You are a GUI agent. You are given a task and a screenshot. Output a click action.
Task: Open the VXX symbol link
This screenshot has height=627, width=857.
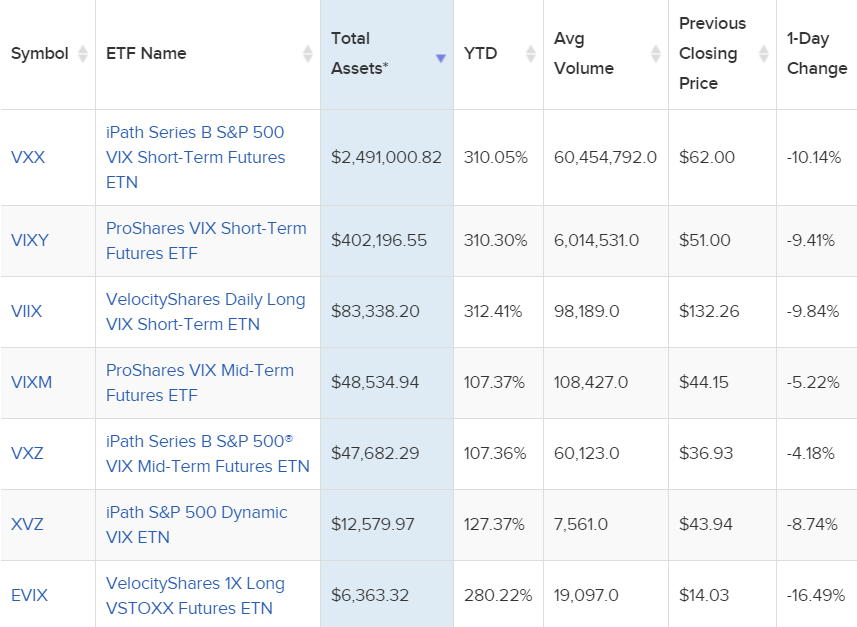pyautogui.click(x=28, y=157)
